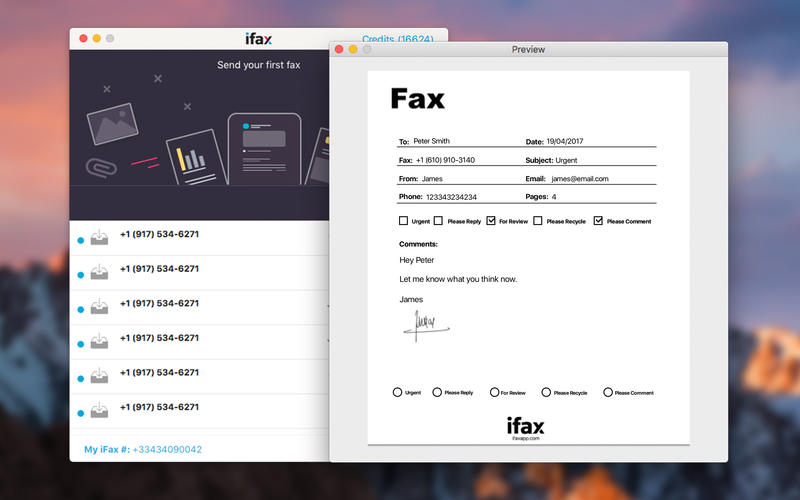Select the Please Reply radio button
This screenshot has width=800, height=500.
point(437,392)
